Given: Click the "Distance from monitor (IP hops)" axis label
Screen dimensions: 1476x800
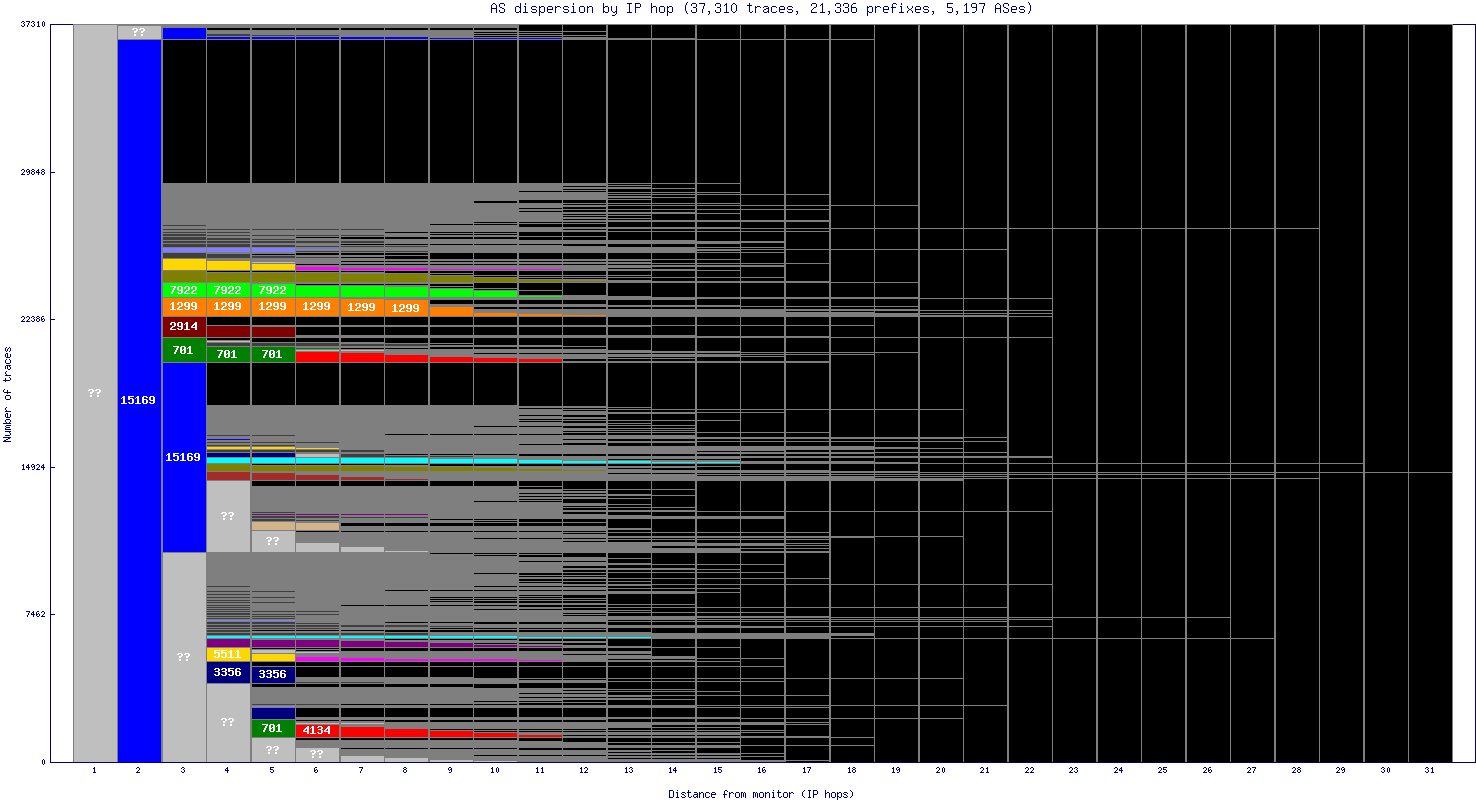Looking at the screenshot, I should click(761, 794).
